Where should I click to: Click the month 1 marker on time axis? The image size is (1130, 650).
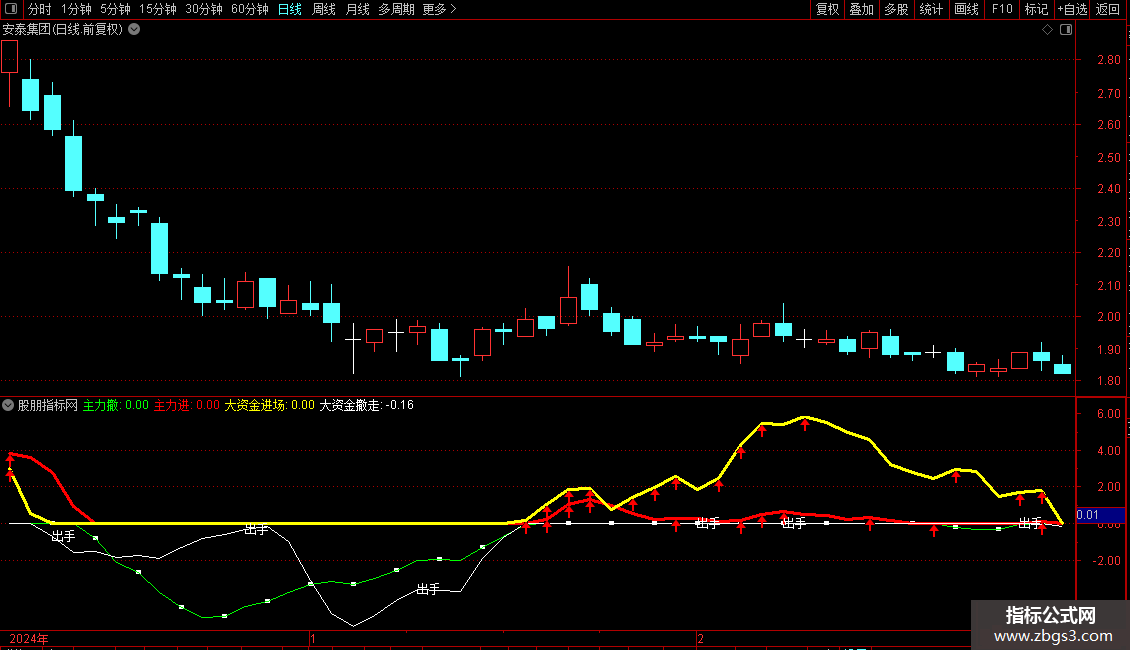313,638
